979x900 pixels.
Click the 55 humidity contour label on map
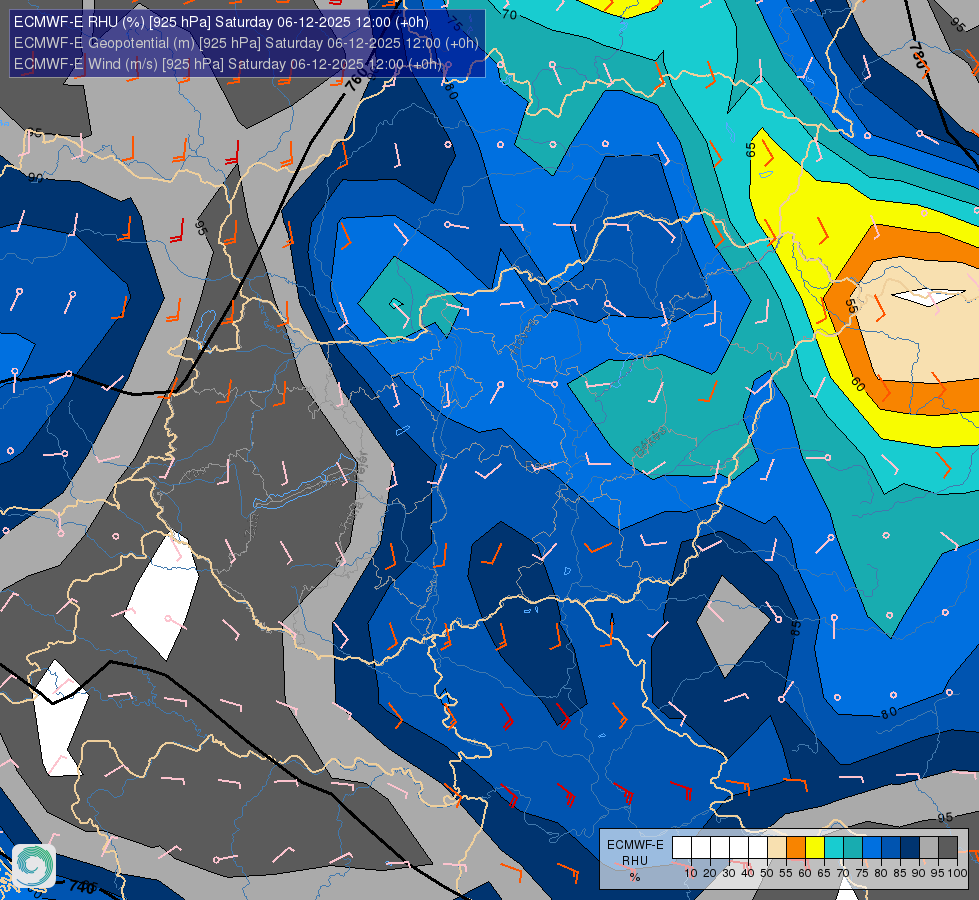click(850, 305)
